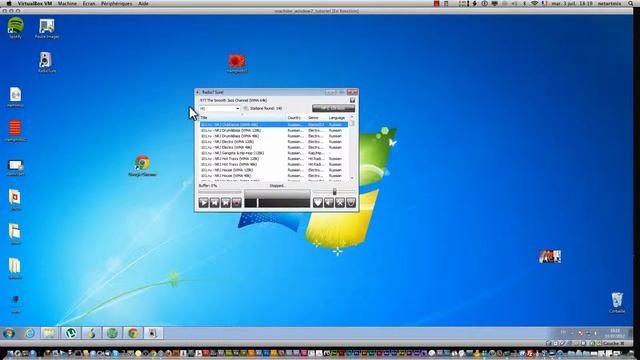Select the NRJ Hot Traxx (WMA 48k) row

pyautogui.click(x=274, y=164)
